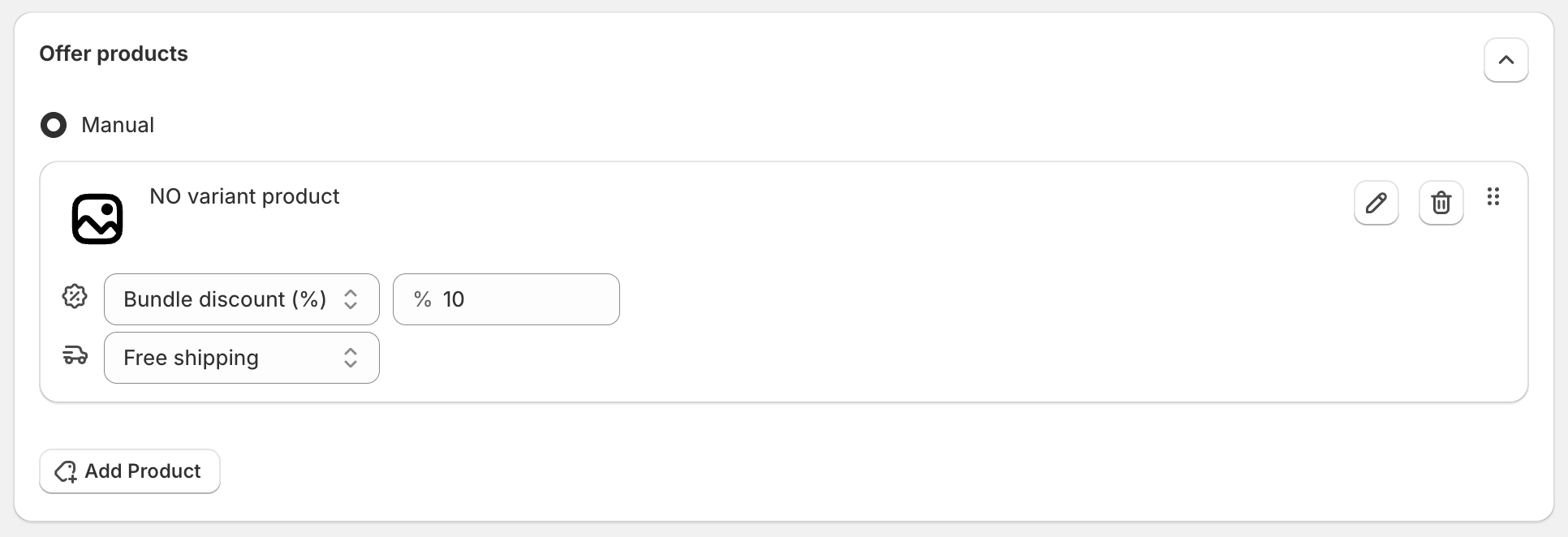Collapse the Offer products section
The height and width of the screenshot is (537, 1568).
[1506, 60]
